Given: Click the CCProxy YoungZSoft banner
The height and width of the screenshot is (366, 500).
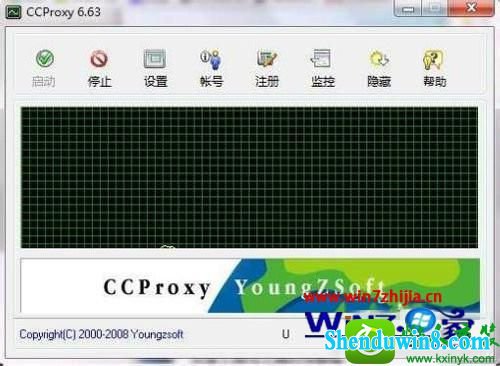Looking at the screenshot, I should (x=250, y=286).
